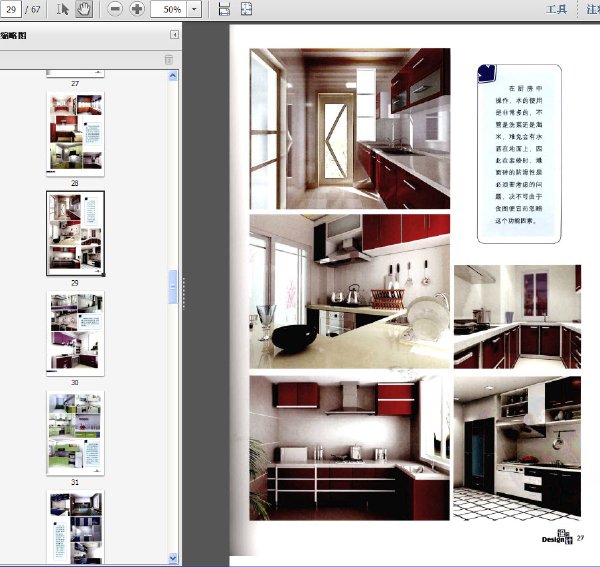The width and height of the screenshot is (600, 567).
Task: Click the 缩略图 panel title
Action: point(13,36)
